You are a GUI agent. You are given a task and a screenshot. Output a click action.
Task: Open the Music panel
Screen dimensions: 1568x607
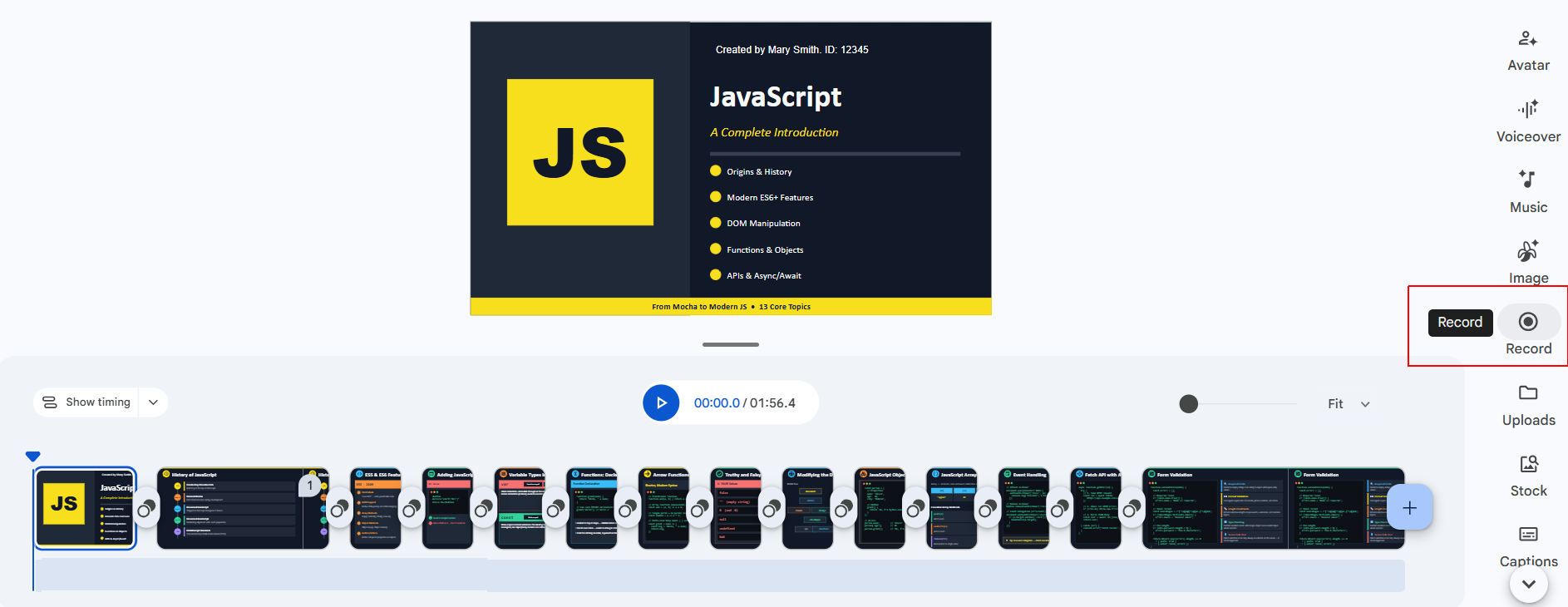1528,192
